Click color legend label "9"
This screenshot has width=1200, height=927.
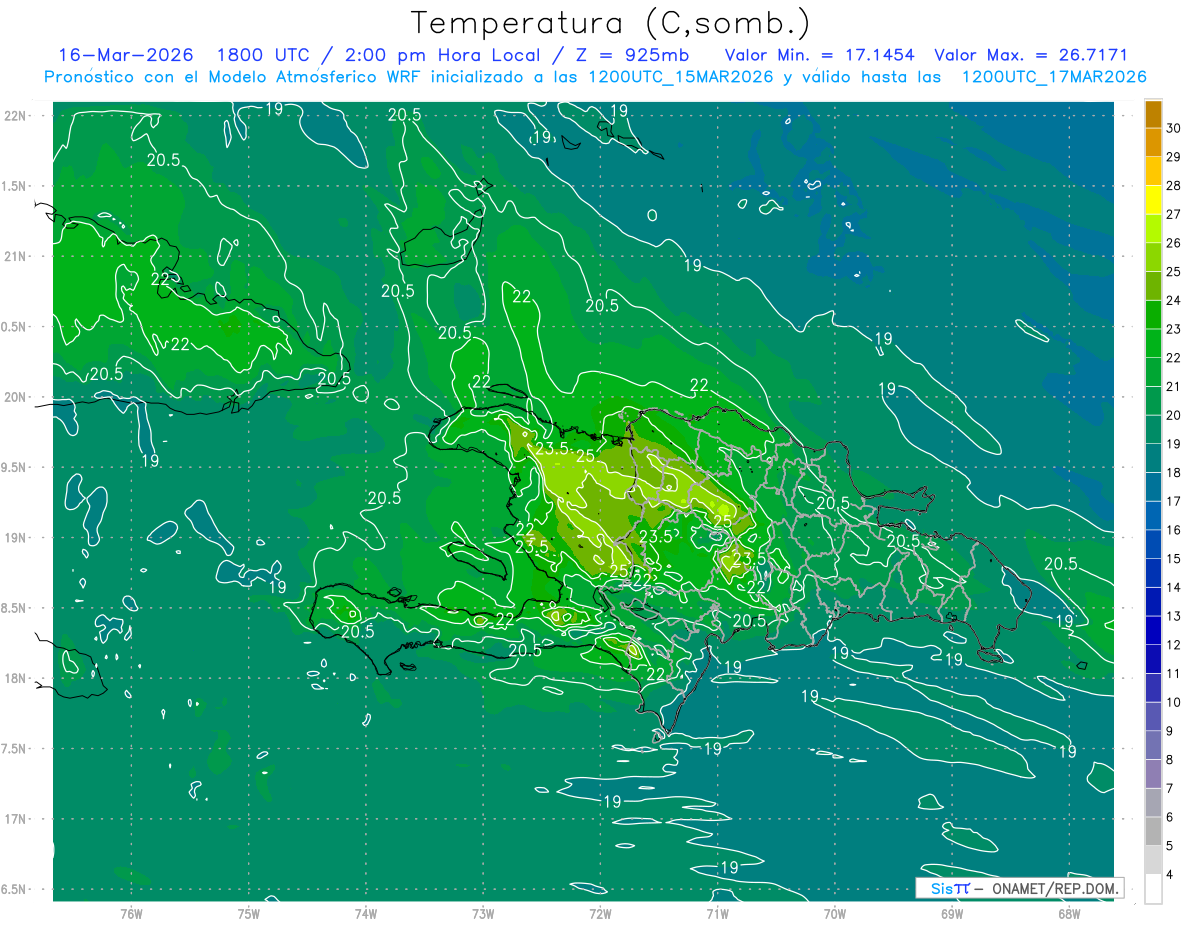1170,731
